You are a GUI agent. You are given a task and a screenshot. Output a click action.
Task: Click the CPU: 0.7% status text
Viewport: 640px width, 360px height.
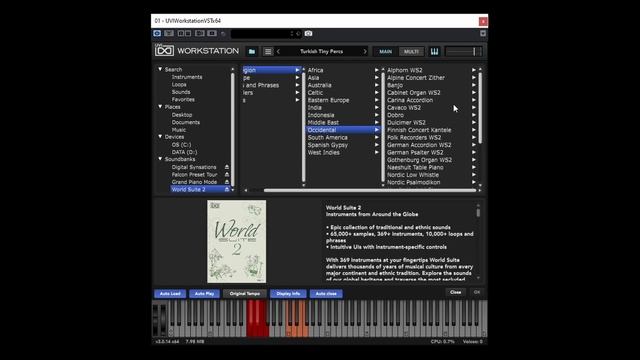(442, 341)
